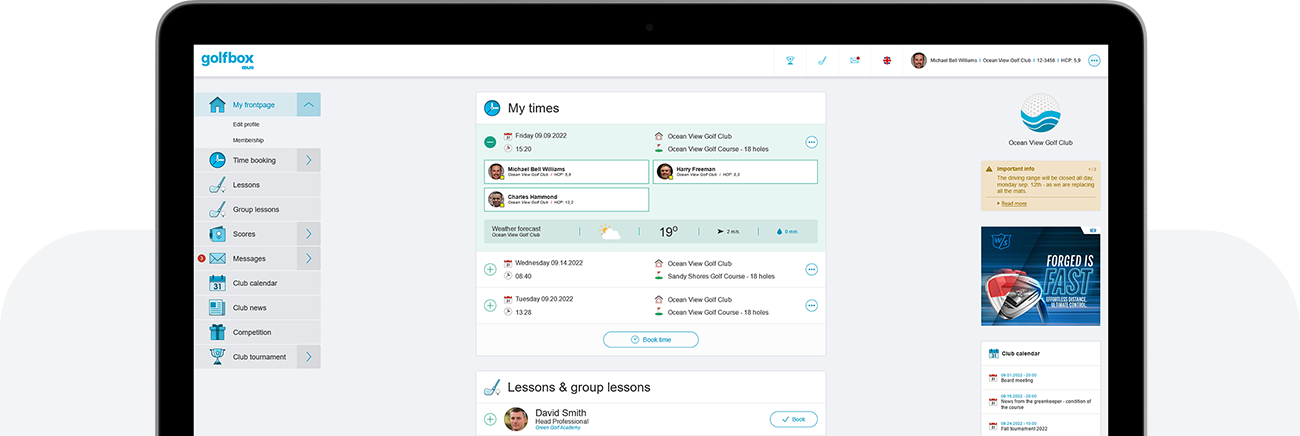Screen dimensions: 1300x436
Task: Click the Competition gift icon
Action: point(217,332)
